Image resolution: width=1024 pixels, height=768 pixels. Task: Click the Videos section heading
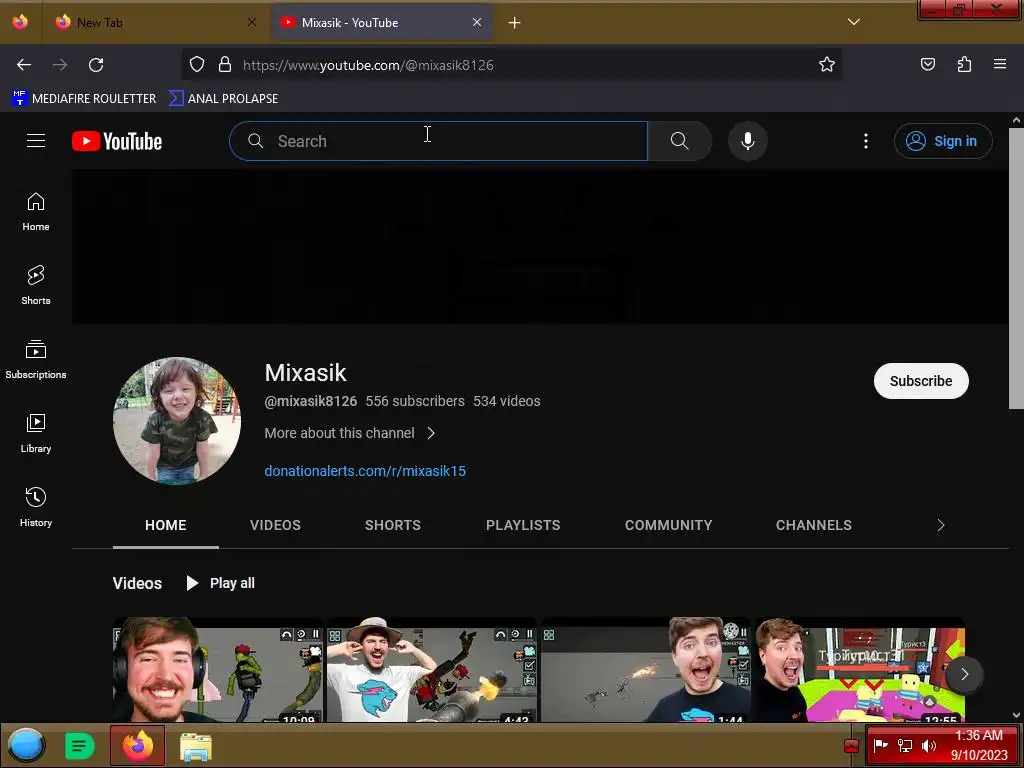137,583
